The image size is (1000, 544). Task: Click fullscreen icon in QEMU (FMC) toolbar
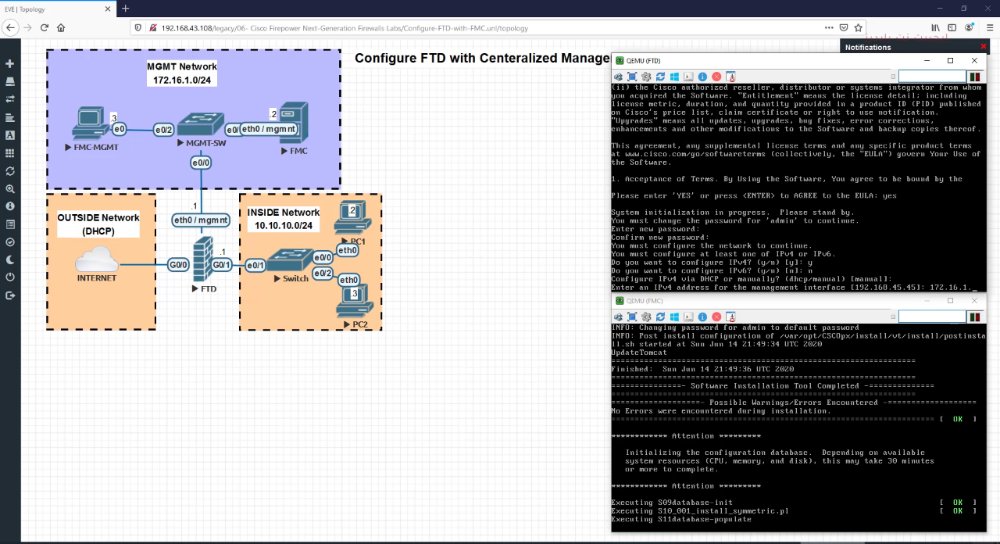(632, 316)
